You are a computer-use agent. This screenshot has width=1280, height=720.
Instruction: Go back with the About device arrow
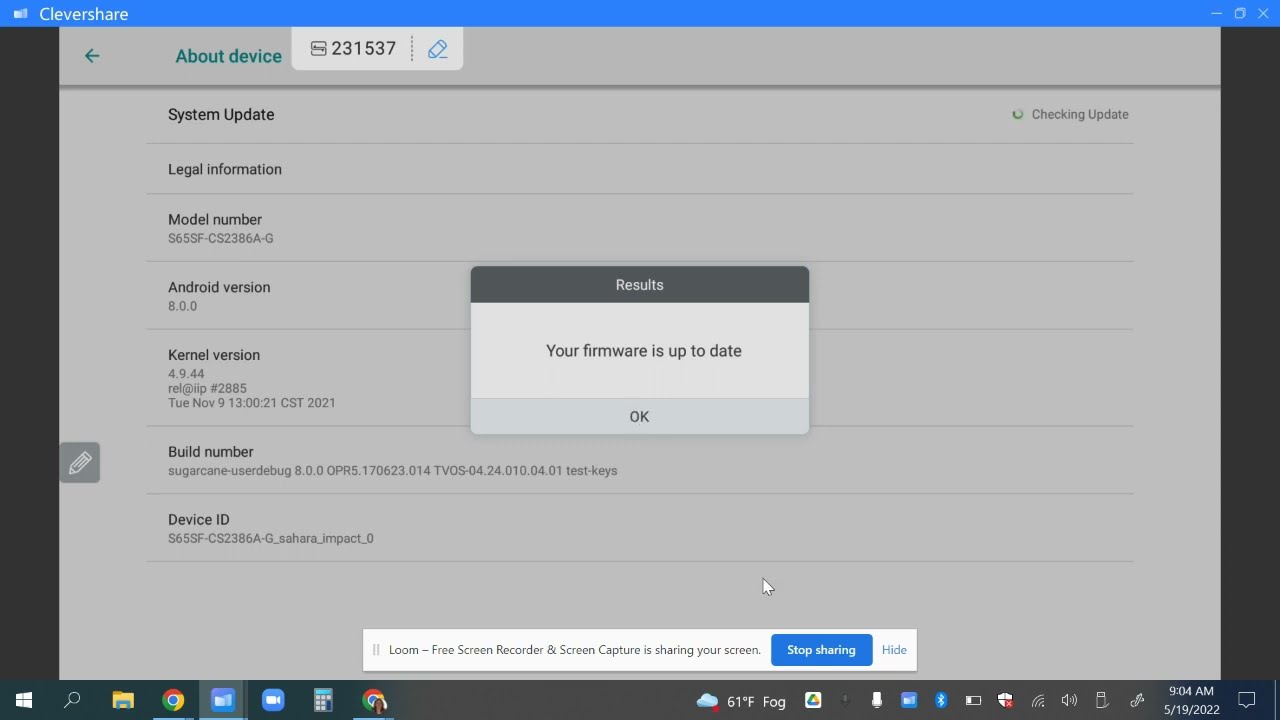click(92, 56)
